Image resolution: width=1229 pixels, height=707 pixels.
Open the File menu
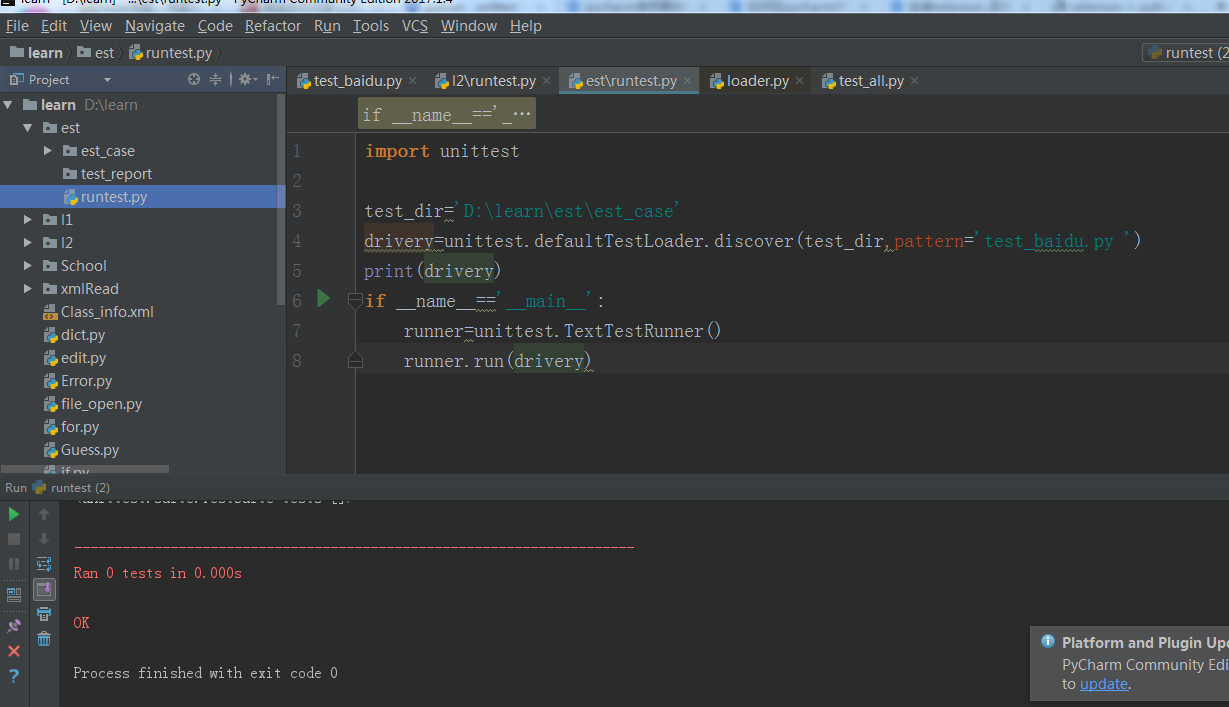[17, 26]
